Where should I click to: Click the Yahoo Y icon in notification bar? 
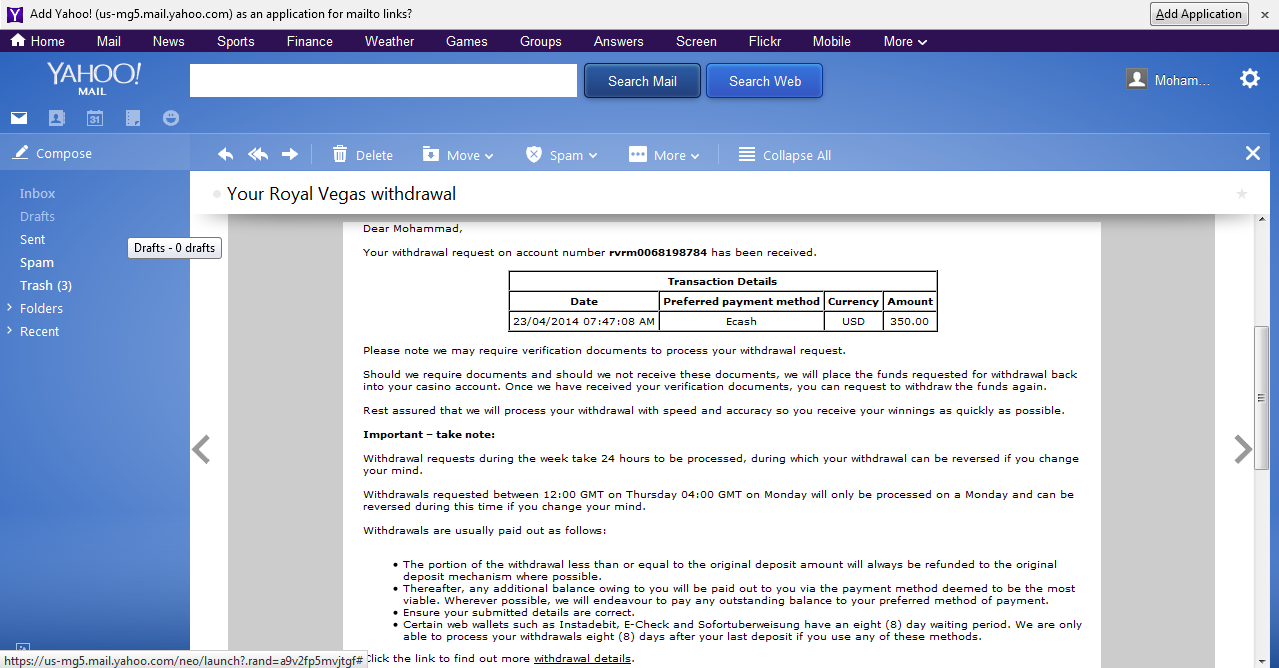pos(15,14)
